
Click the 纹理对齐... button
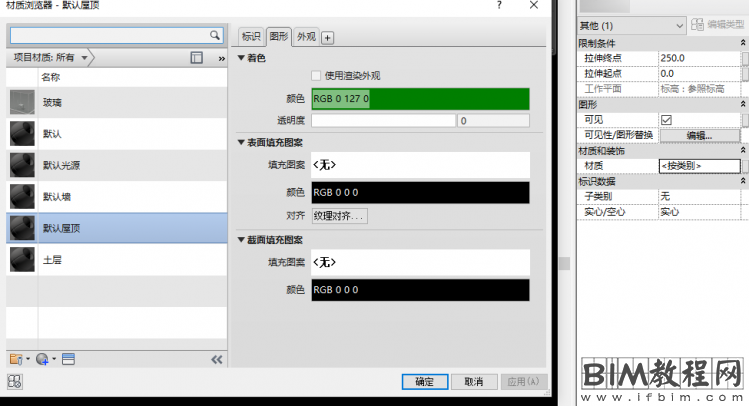[x=339, y=216]
